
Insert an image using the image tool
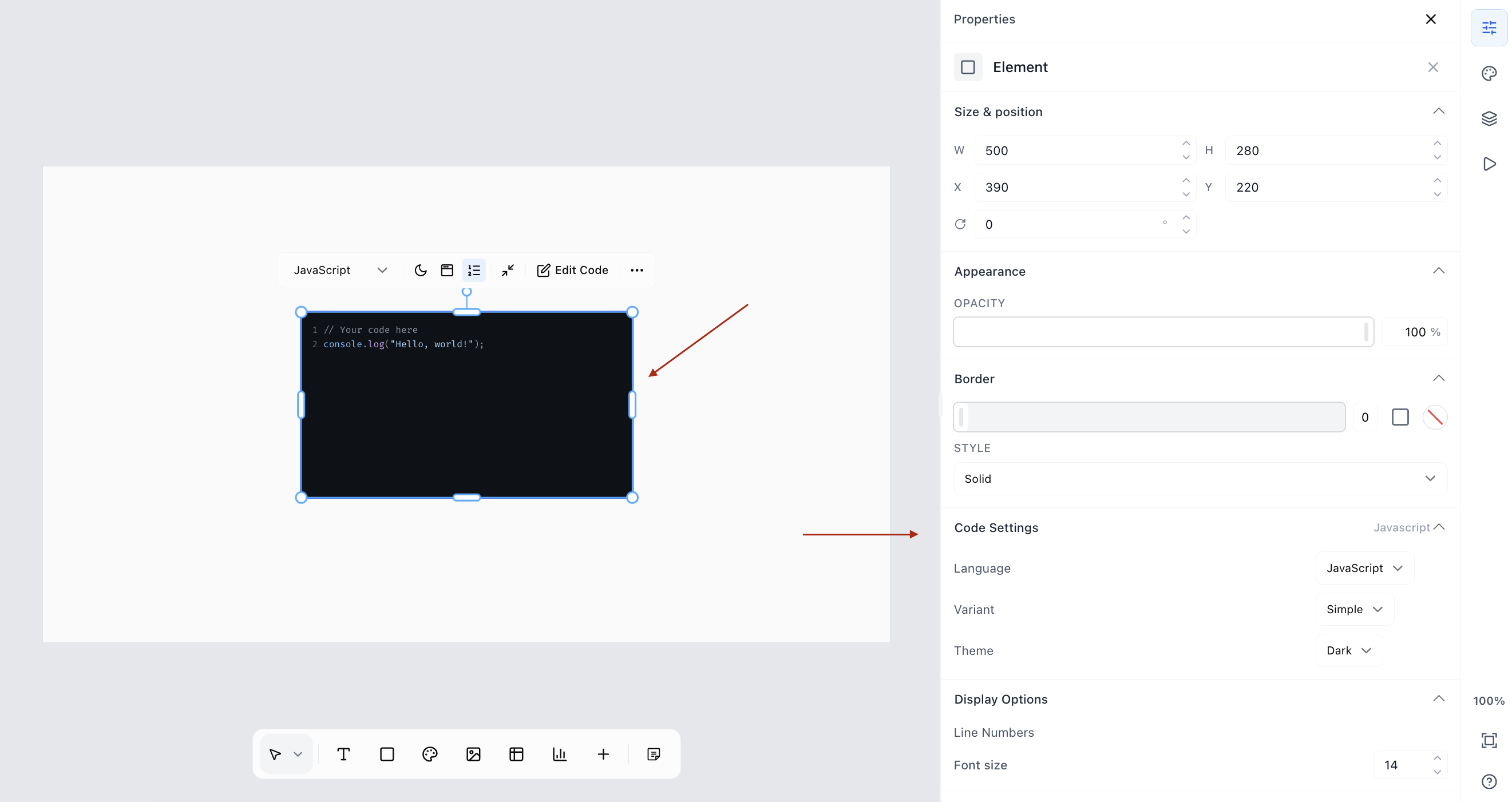(473, 754)
